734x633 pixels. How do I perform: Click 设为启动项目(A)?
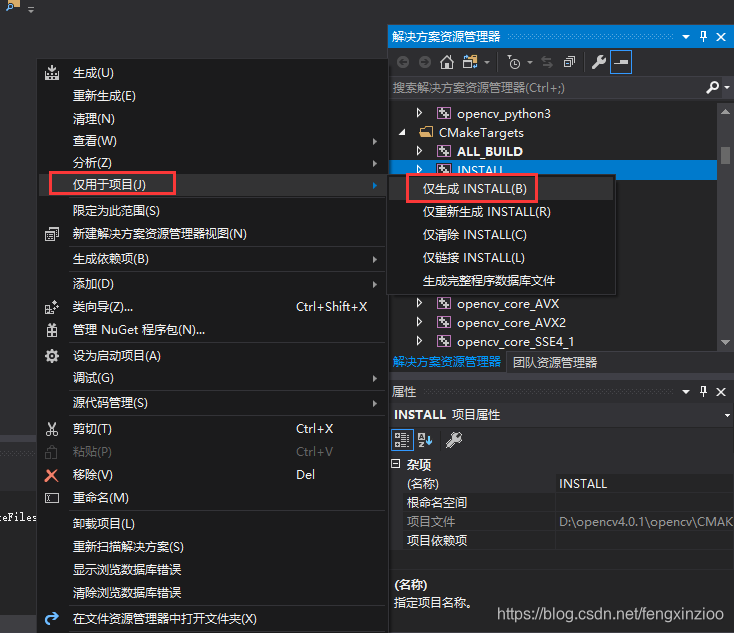pyautogui.click(x=213, y=356)
